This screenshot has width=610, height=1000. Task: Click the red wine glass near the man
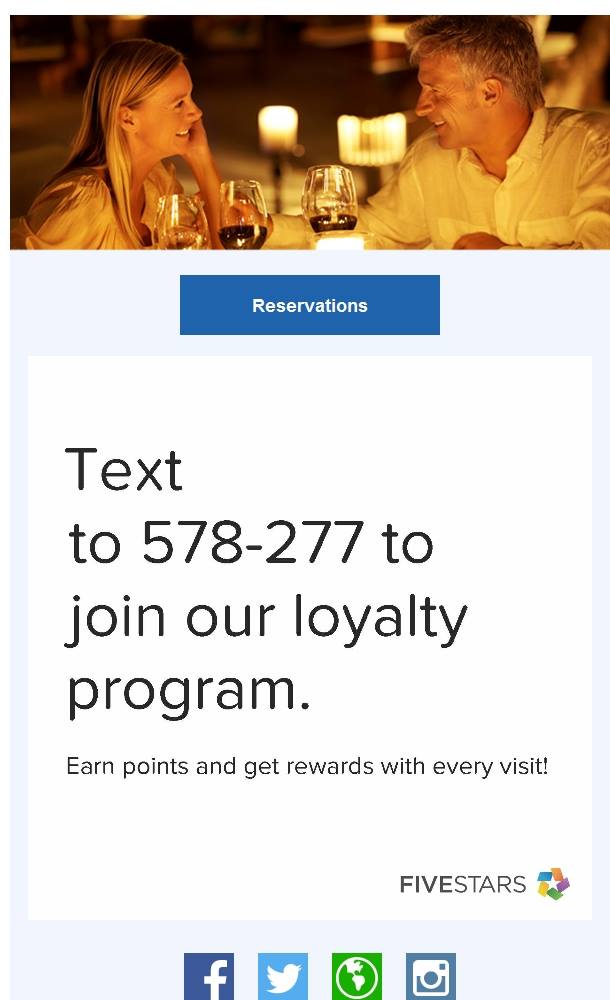coord(328,200)
